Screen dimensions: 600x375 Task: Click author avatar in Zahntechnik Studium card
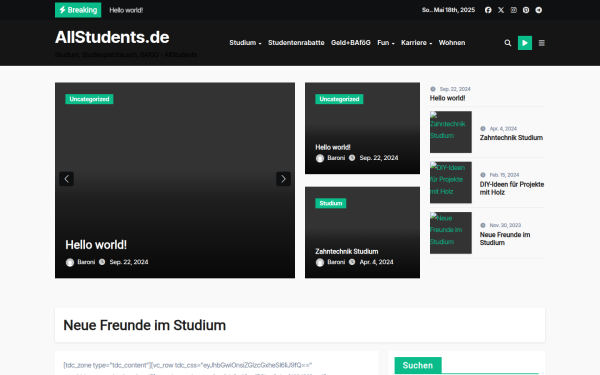click(x=320, y=262)
